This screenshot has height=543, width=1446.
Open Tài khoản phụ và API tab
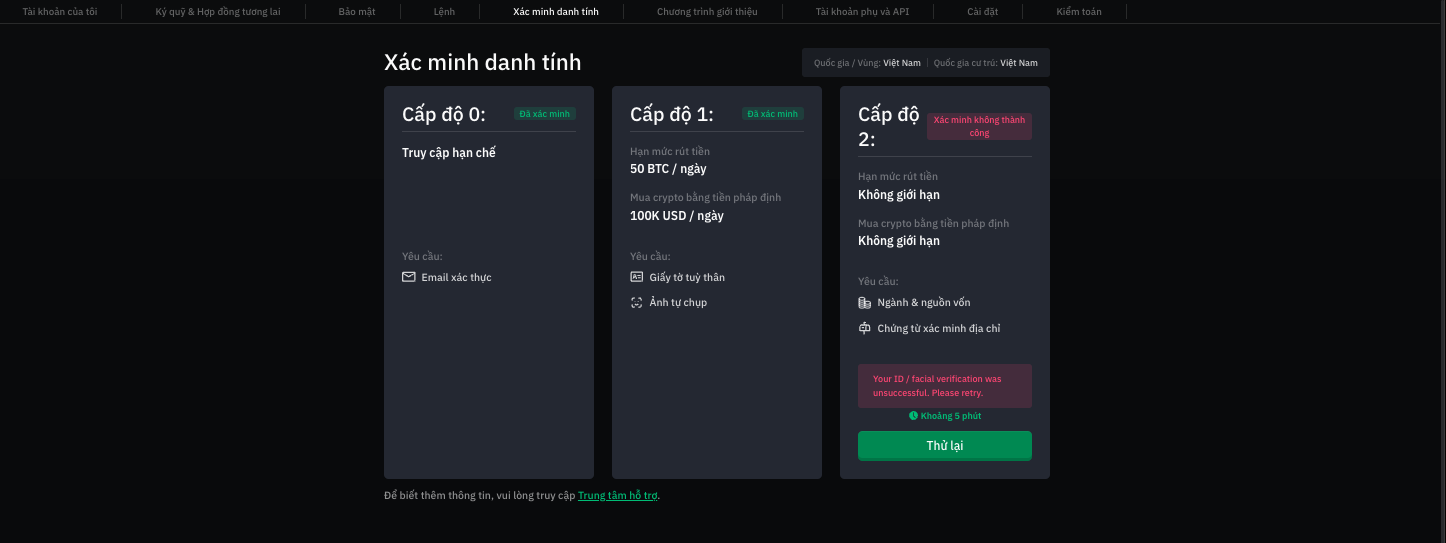862,12
